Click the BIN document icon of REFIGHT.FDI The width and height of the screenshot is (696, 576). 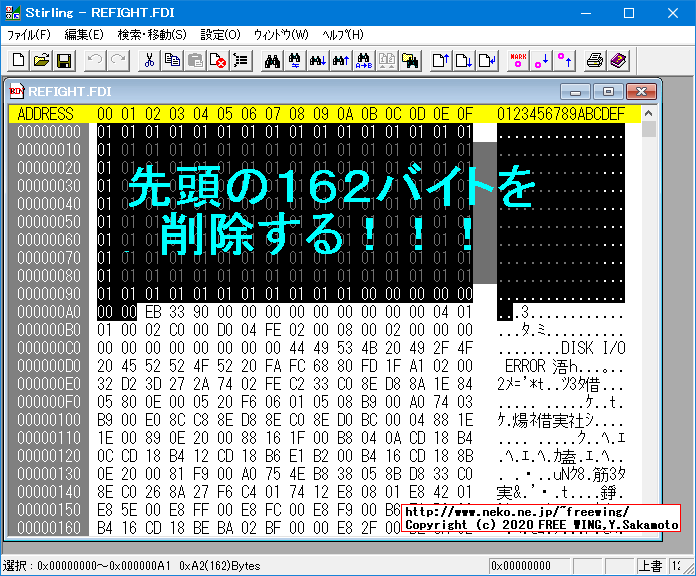tap(16, 91)
